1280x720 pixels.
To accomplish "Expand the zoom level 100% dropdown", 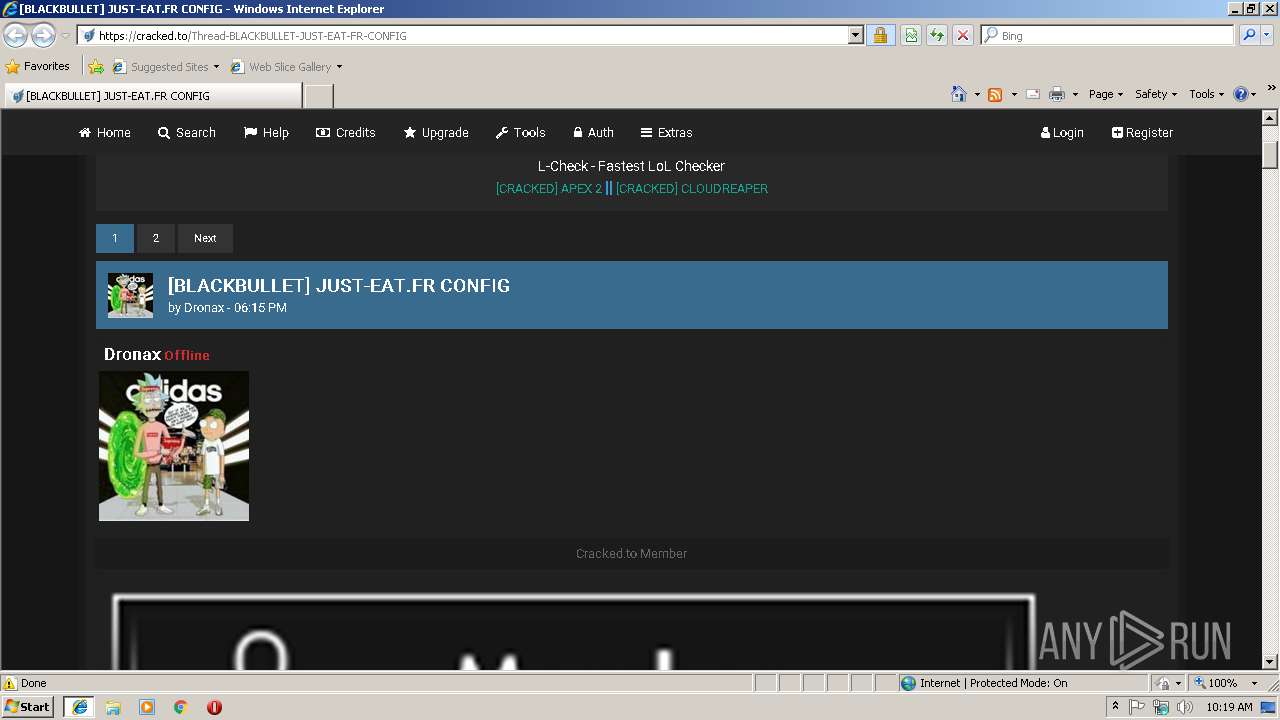I will coord(1255,683).
